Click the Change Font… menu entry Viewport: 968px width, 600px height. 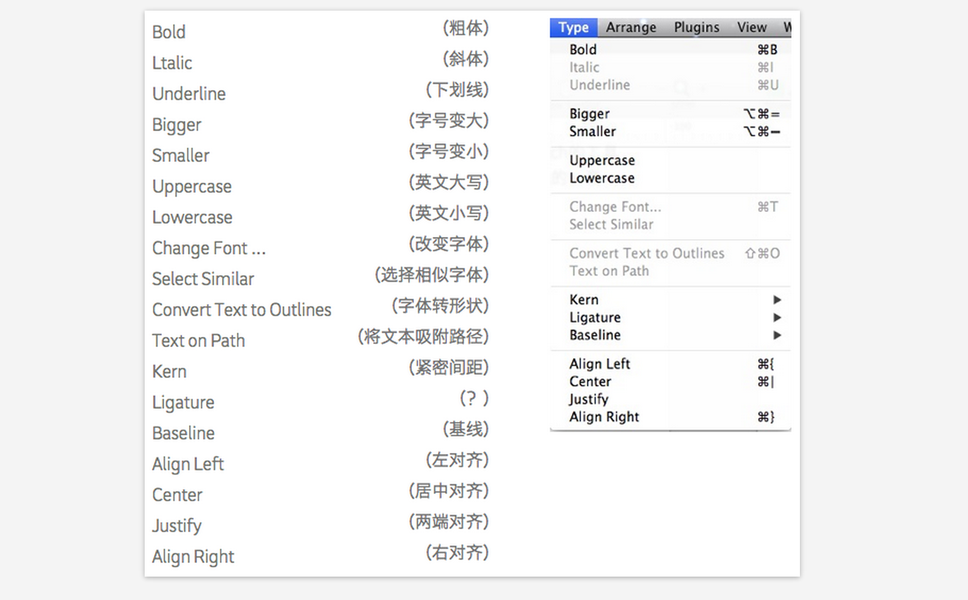click(x=615, y=207)
